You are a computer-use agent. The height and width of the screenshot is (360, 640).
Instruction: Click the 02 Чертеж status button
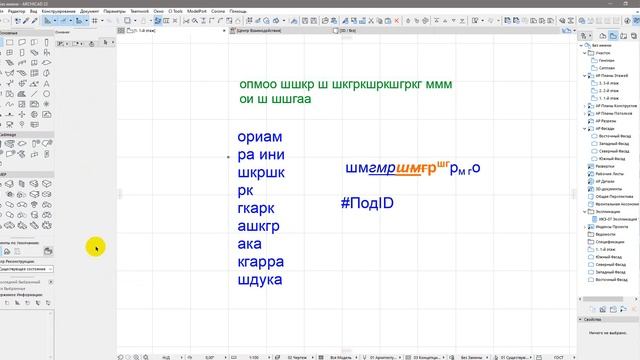[298, 357]
